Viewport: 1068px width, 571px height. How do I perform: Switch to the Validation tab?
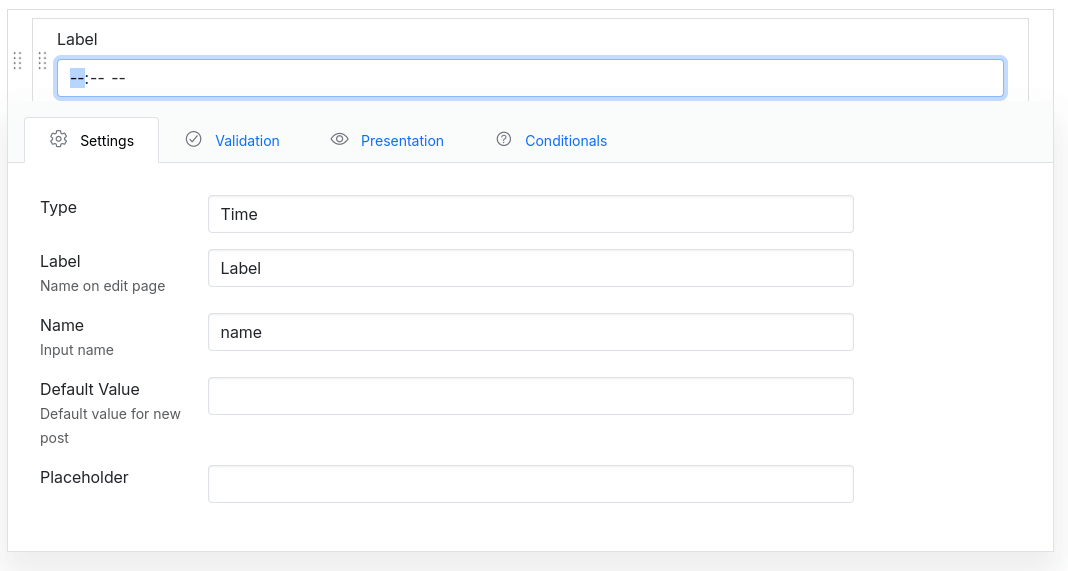[247, 141]
